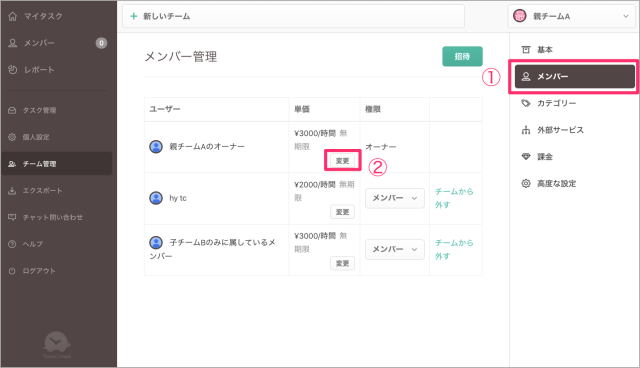
Task: Click the gear icon beside 個人設定
Action: tap(12, 137)
